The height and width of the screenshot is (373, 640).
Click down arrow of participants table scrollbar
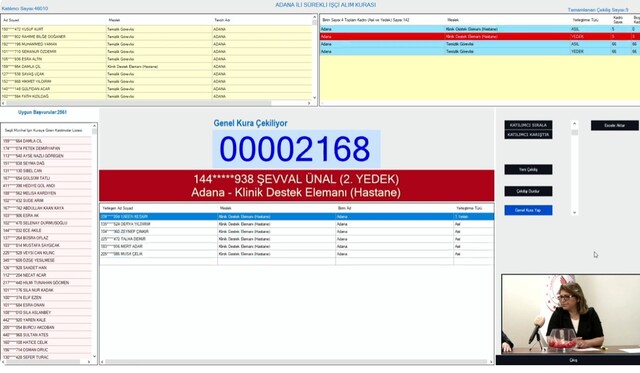pyautogui.click(x=314, y=98)
